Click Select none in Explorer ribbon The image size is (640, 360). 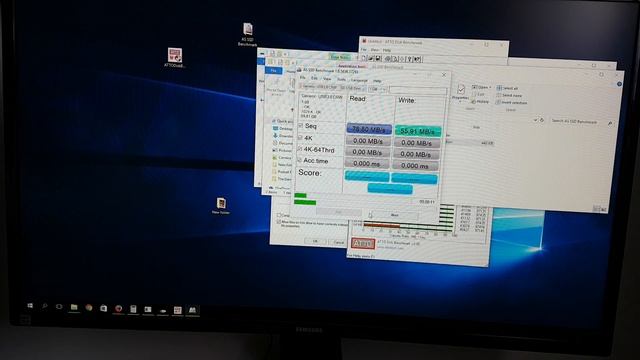(x=509, y=95)
